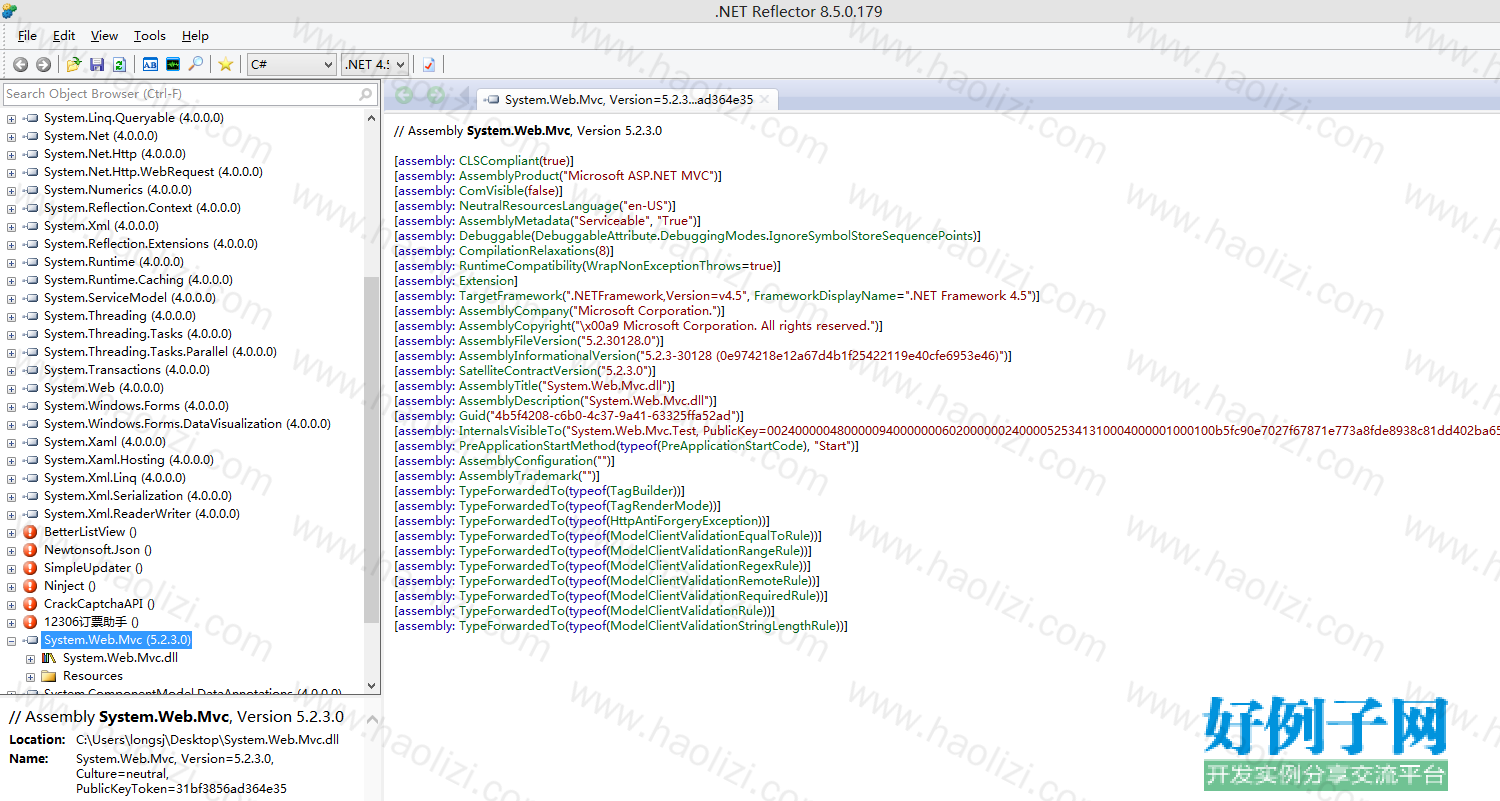Click the Back navigation arrow in toolbar

tap(20, 64)
